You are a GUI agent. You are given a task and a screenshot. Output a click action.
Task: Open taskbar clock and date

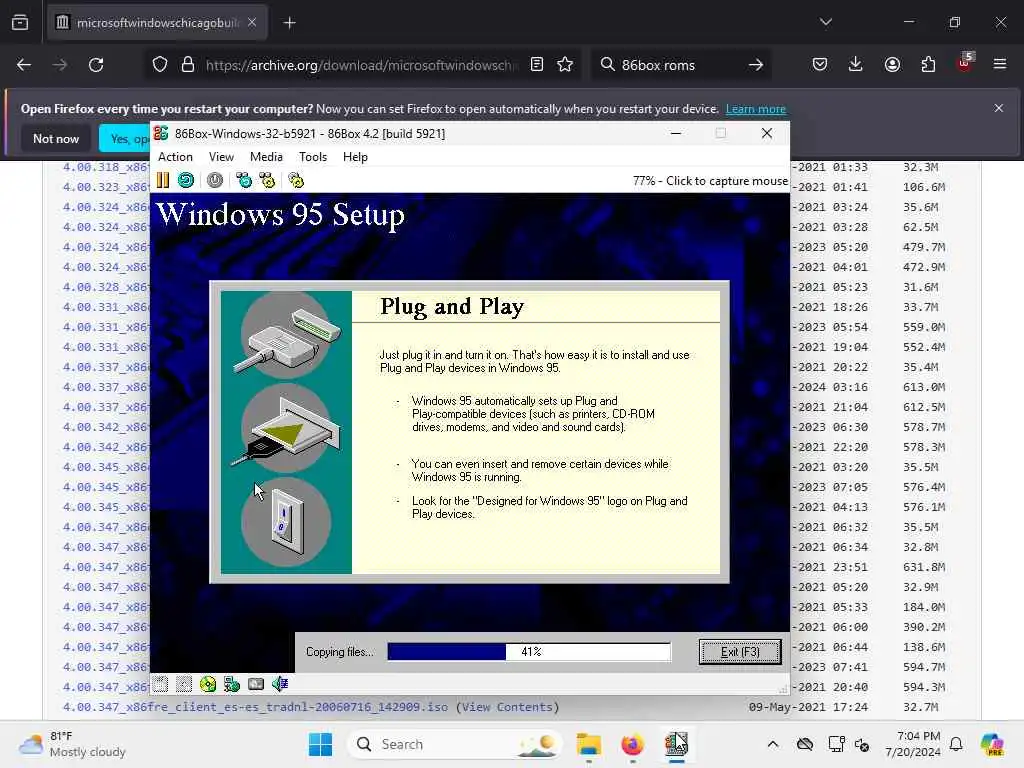(913, 744)
